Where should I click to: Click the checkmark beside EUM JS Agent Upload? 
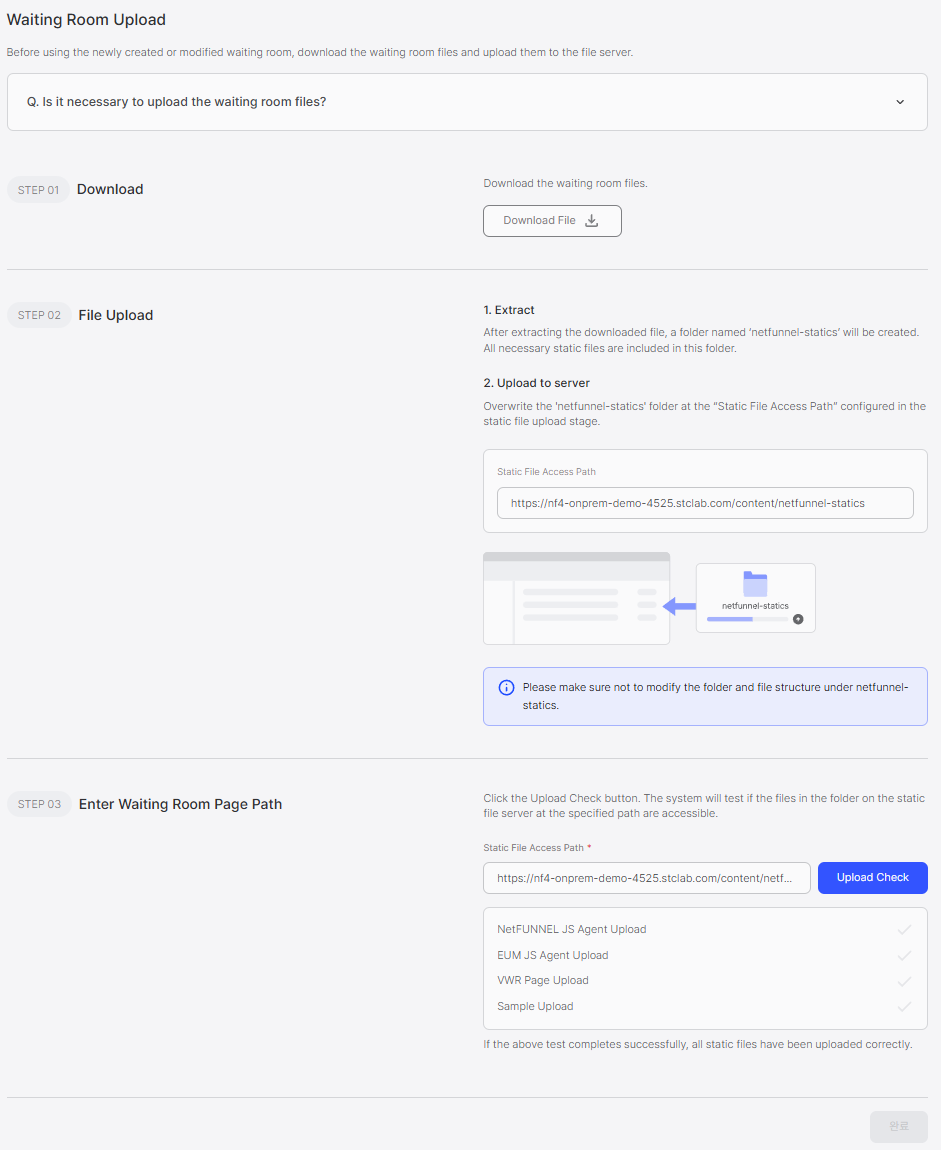click(904, 955)
